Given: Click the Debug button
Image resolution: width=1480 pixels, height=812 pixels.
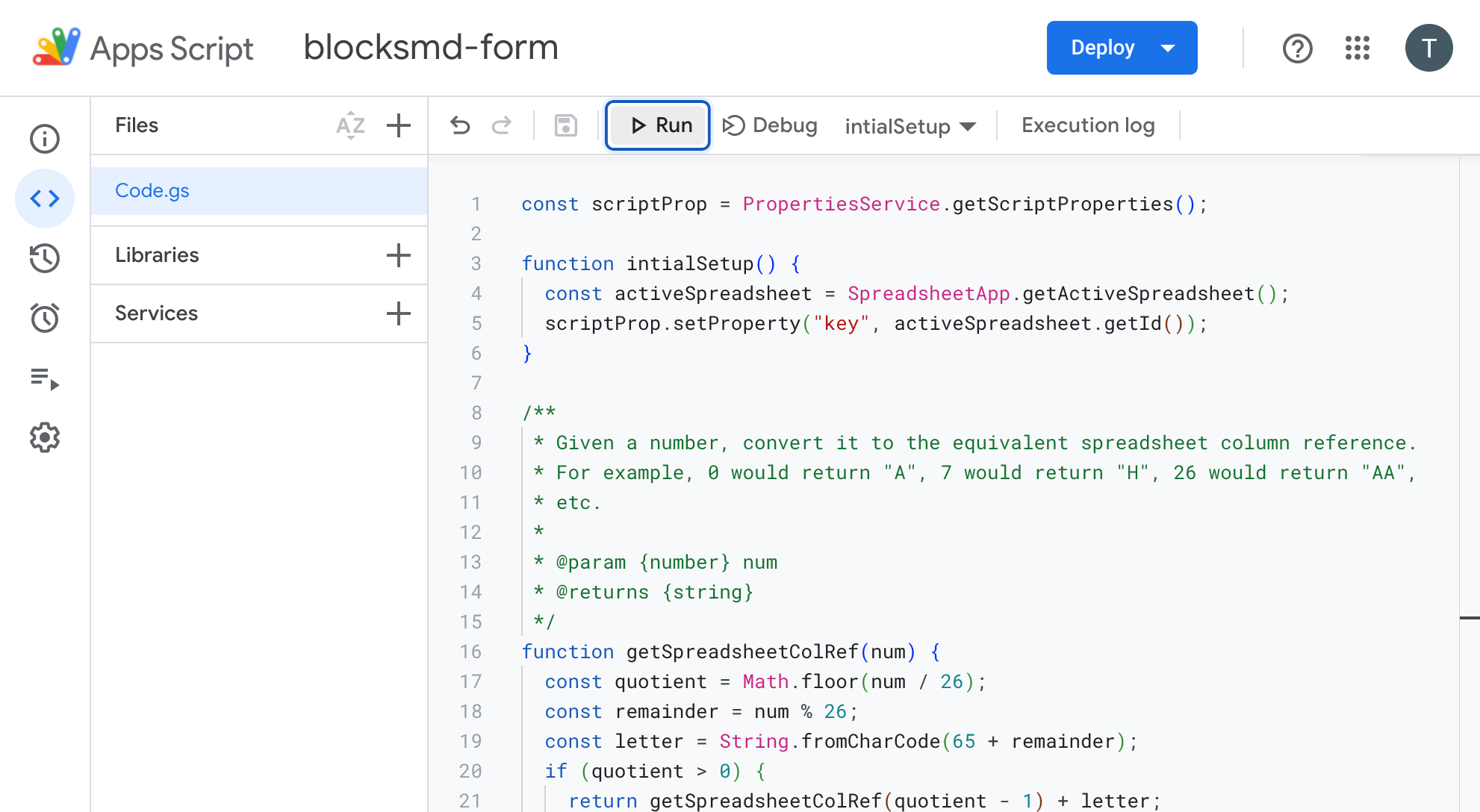Looking at the screenshot, I should [x=770, y=125].
